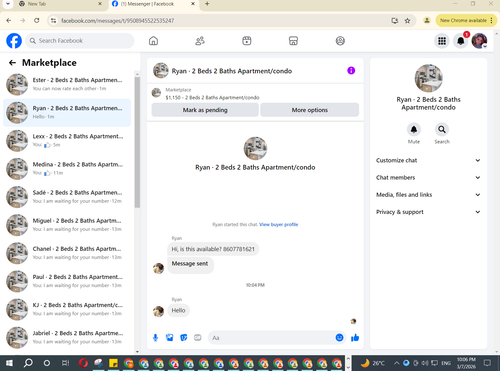Choose a sticker icon
500x371 pixels.
[x=184, y=338]
